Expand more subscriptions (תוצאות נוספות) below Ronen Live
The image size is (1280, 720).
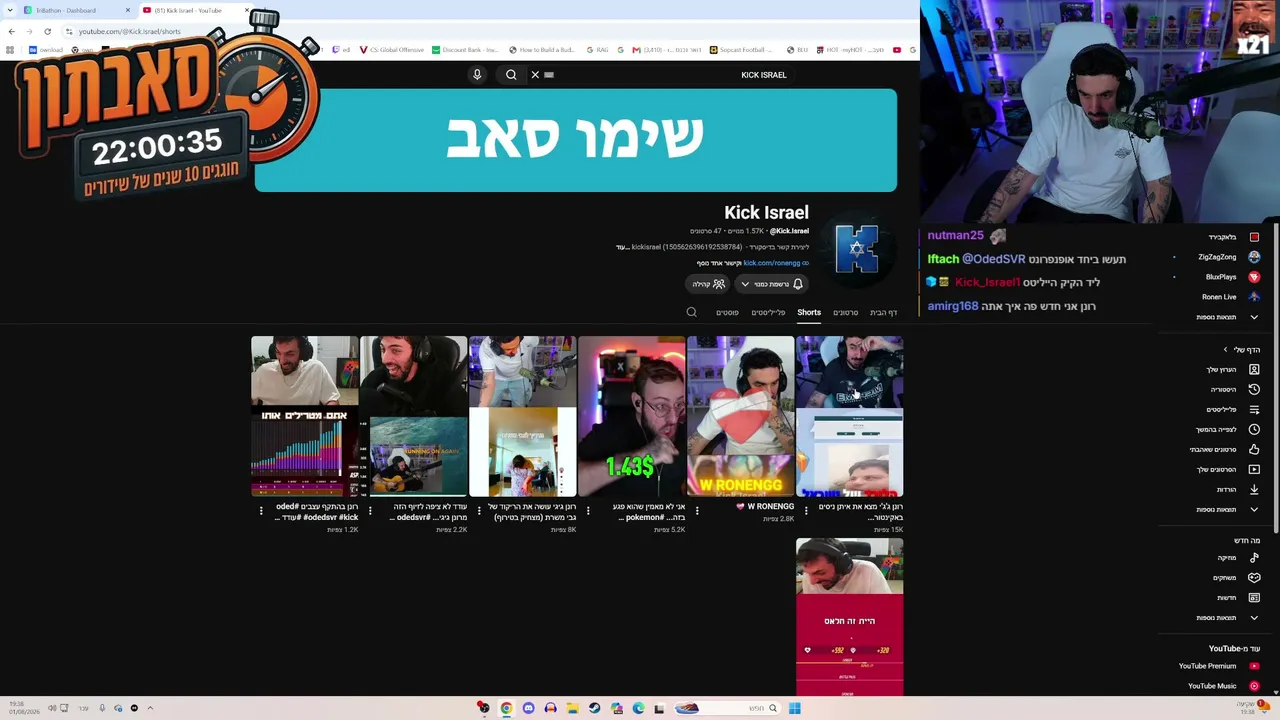pyautogui.click(x=1228, y=317)
